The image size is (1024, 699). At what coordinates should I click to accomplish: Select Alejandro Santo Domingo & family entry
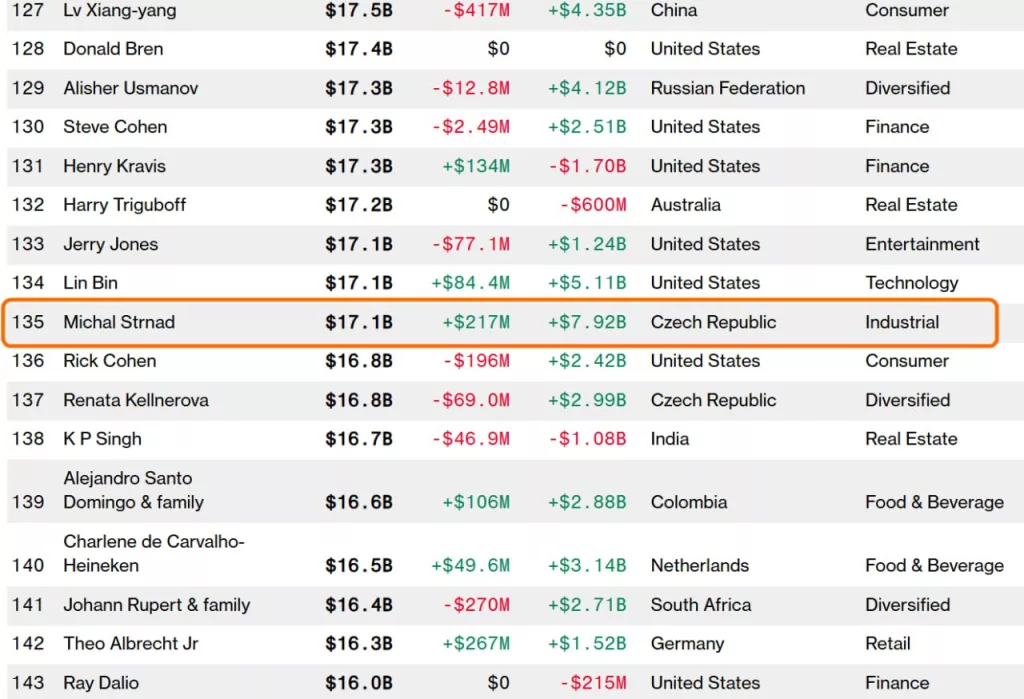(133, 490)
